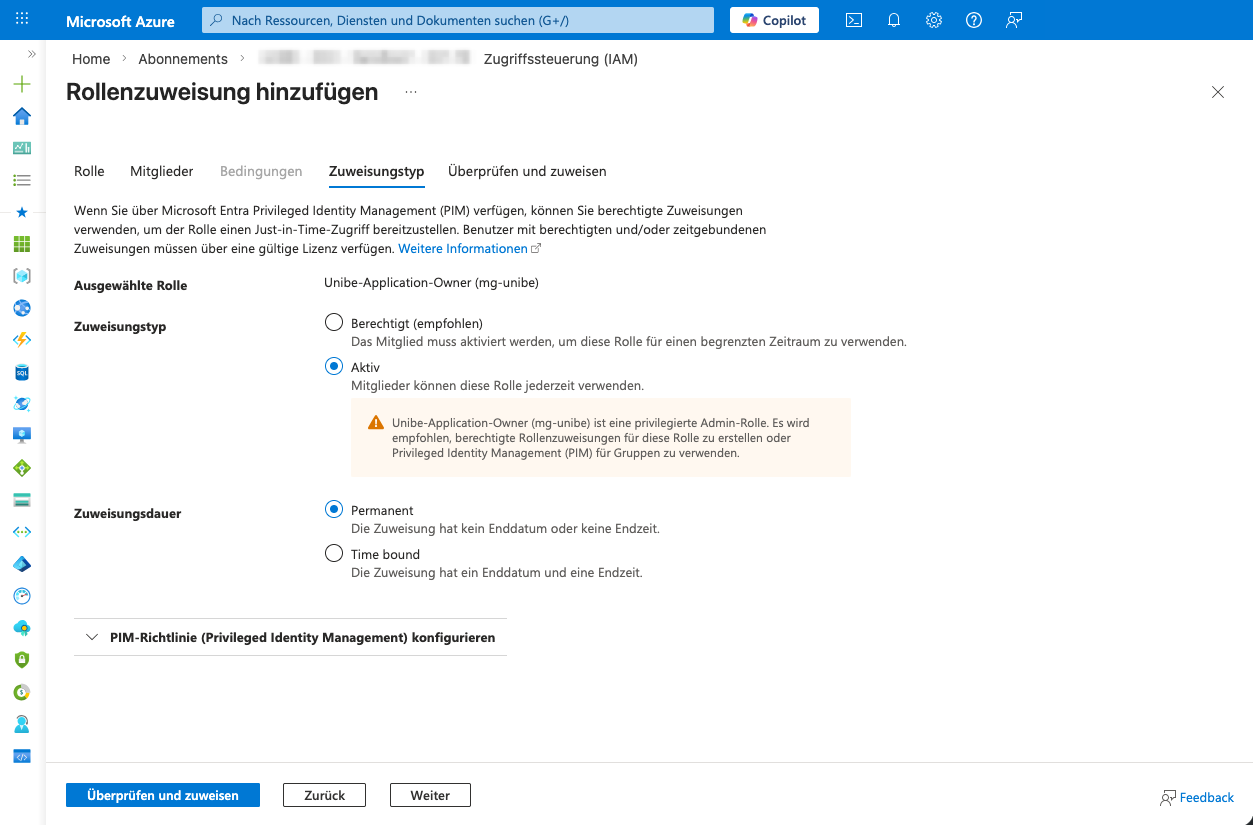Open the Help menu in the top bar
Image resolution: width=1253 pixels, height=825 pixels.
[973, 19]
